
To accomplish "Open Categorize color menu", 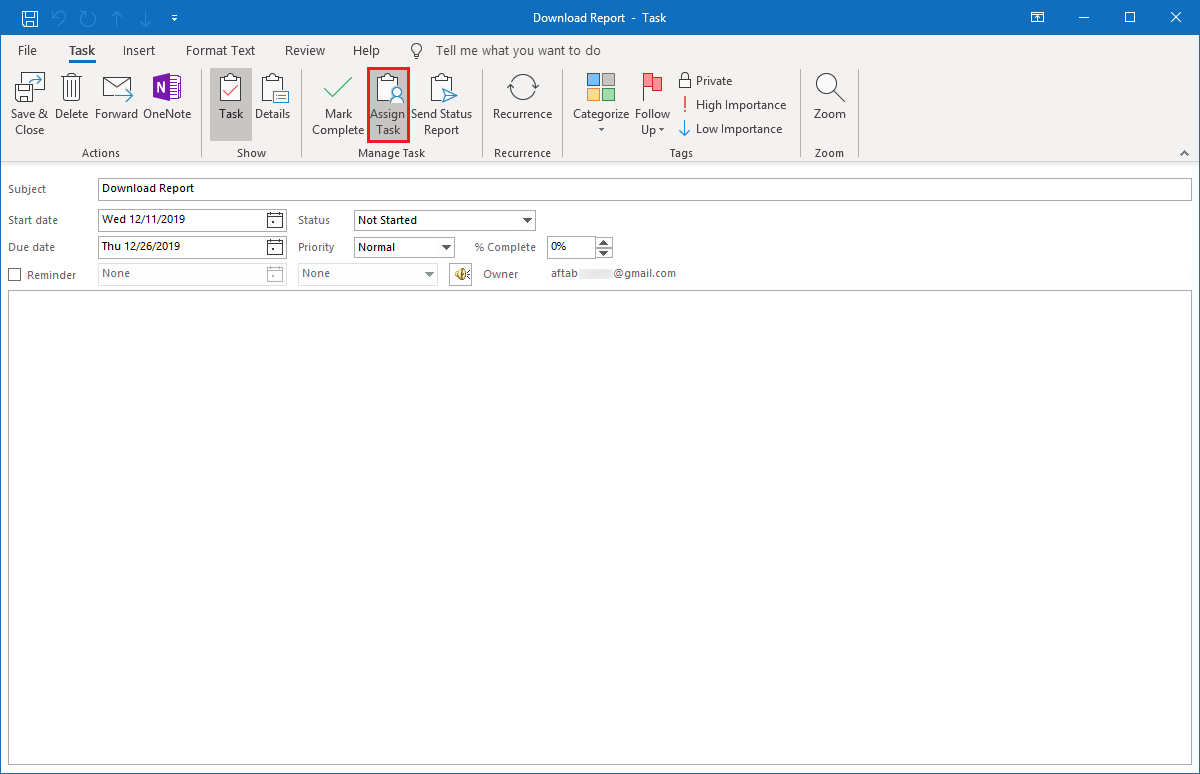I will coord(601,104).
